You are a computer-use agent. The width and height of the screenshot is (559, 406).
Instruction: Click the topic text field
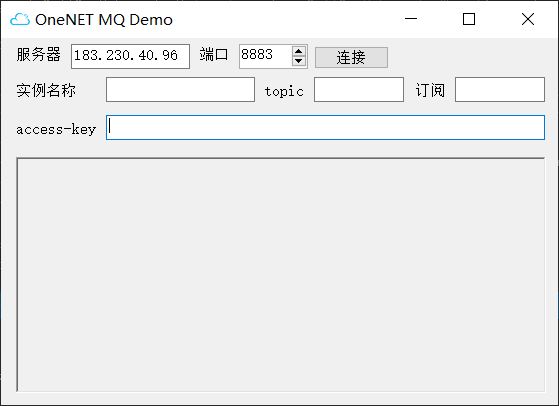tap(359, 89)
